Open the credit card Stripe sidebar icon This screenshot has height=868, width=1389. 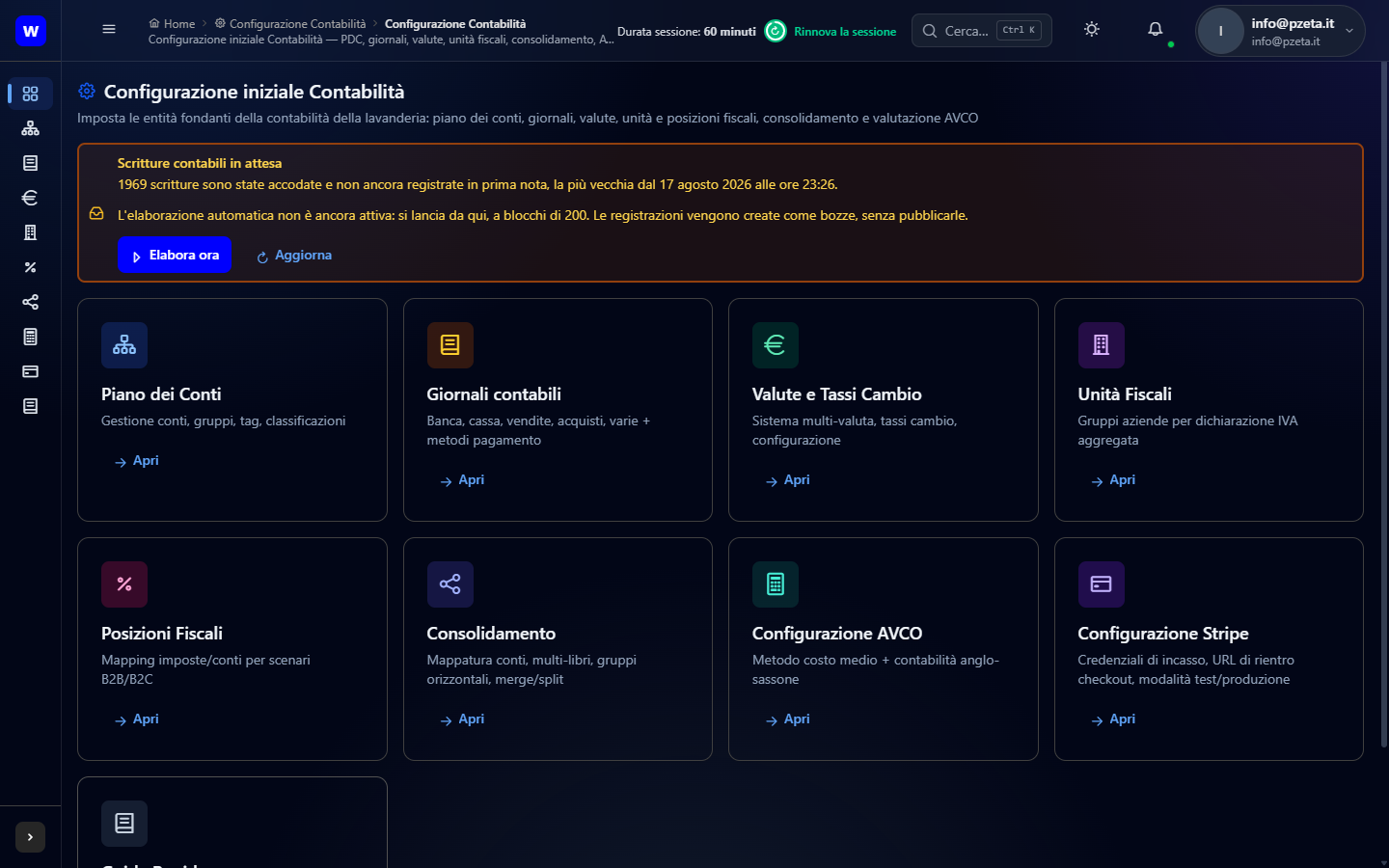click(x=31, y=371)
